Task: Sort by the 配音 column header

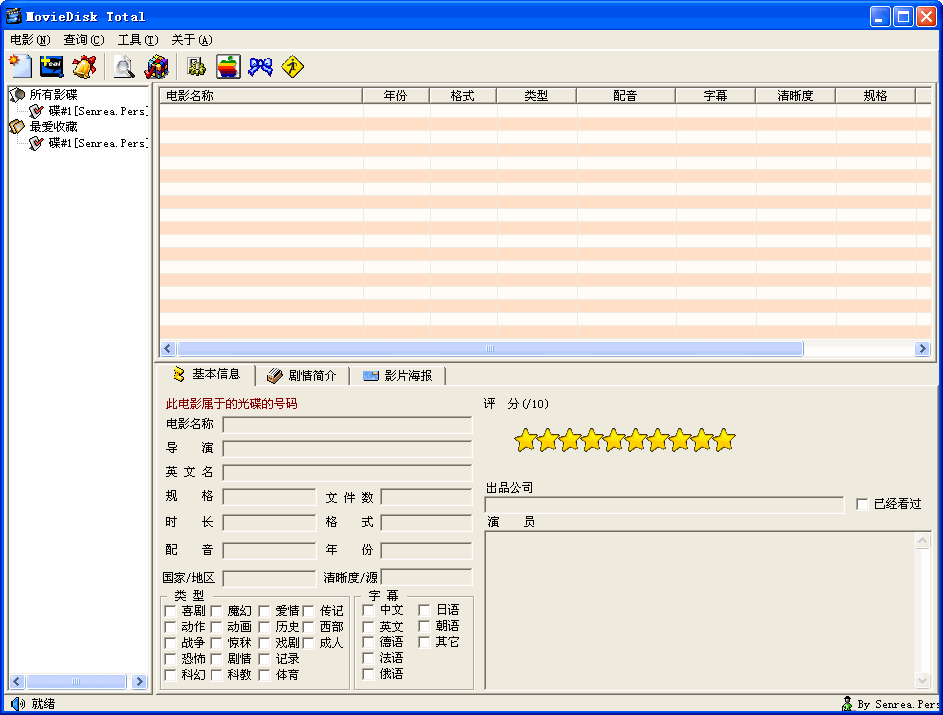Action: [626, 96]
